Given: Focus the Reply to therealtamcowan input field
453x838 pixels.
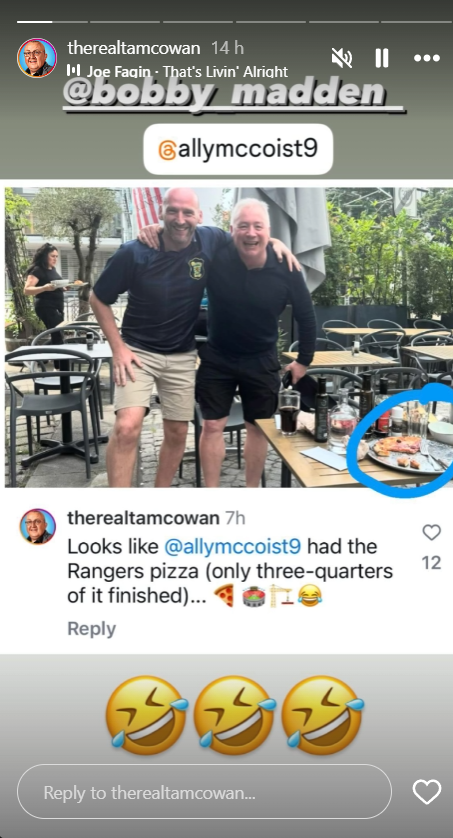Looking at the screenshot, I should coord(204,792).
